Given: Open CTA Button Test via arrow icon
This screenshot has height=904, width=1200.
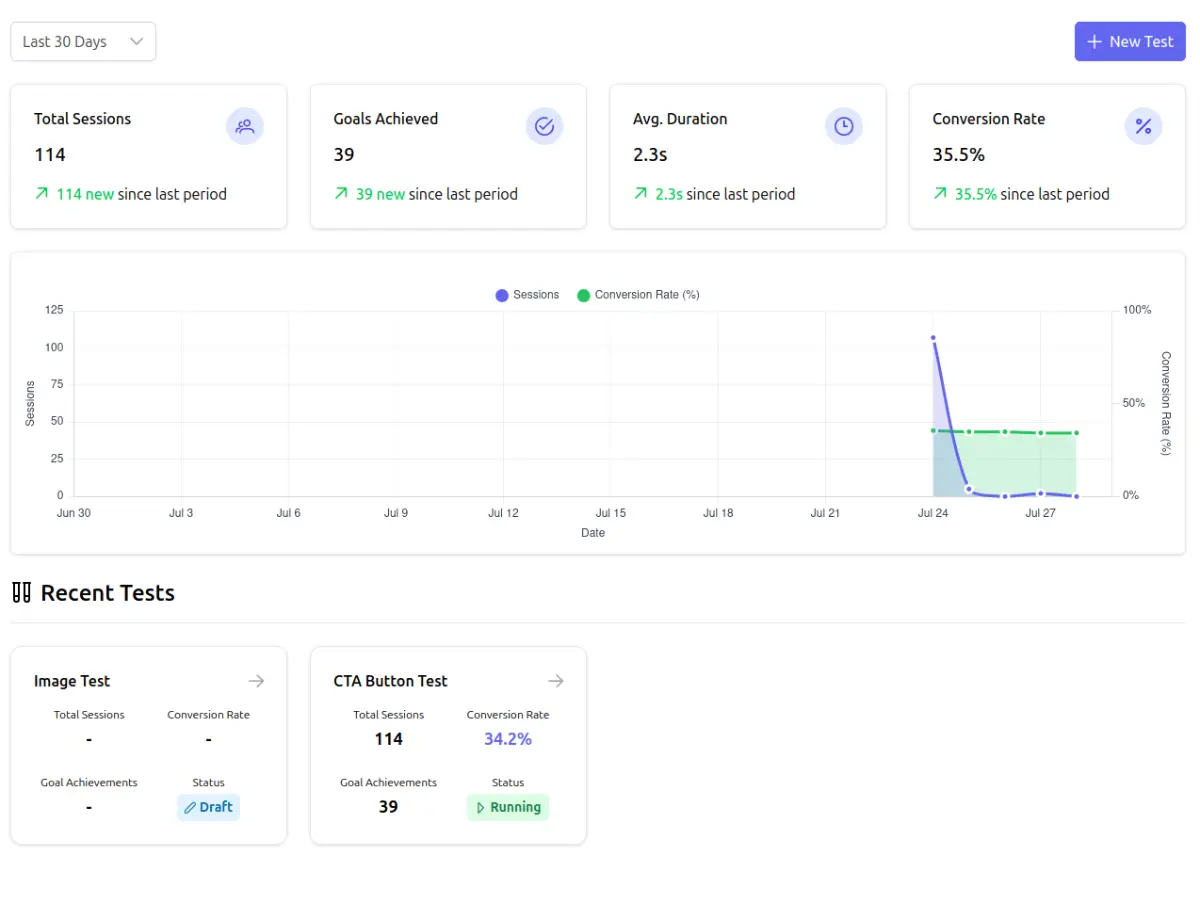Looking at the screenshot, I should (x=556, y=681).
